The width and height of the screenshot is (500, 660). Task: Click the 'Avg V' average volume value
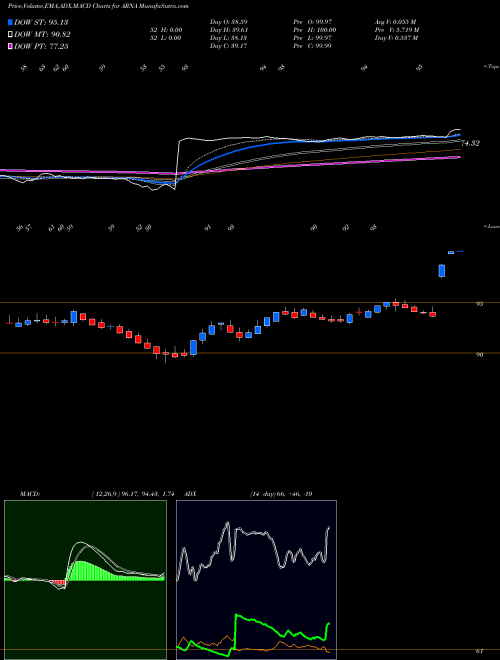[x=395, y=21]
